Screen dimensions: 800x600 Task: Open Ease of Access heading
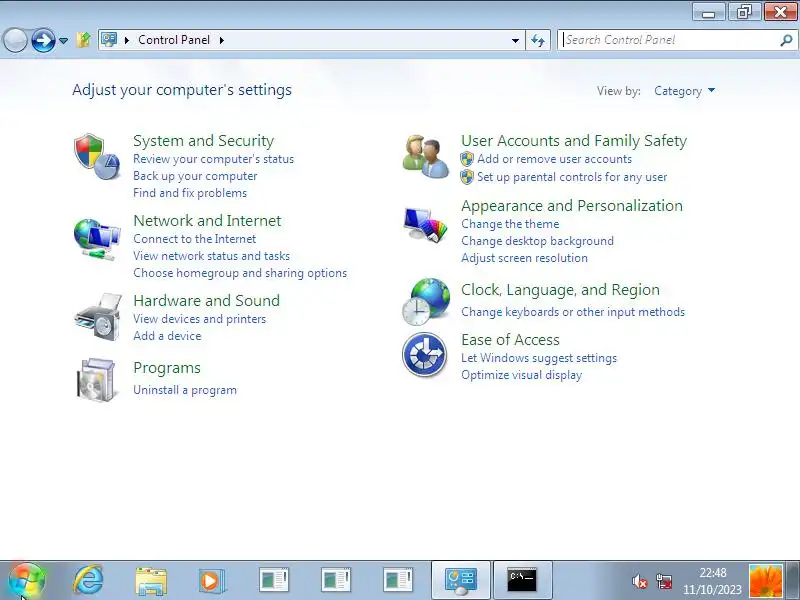click(510, 340)
